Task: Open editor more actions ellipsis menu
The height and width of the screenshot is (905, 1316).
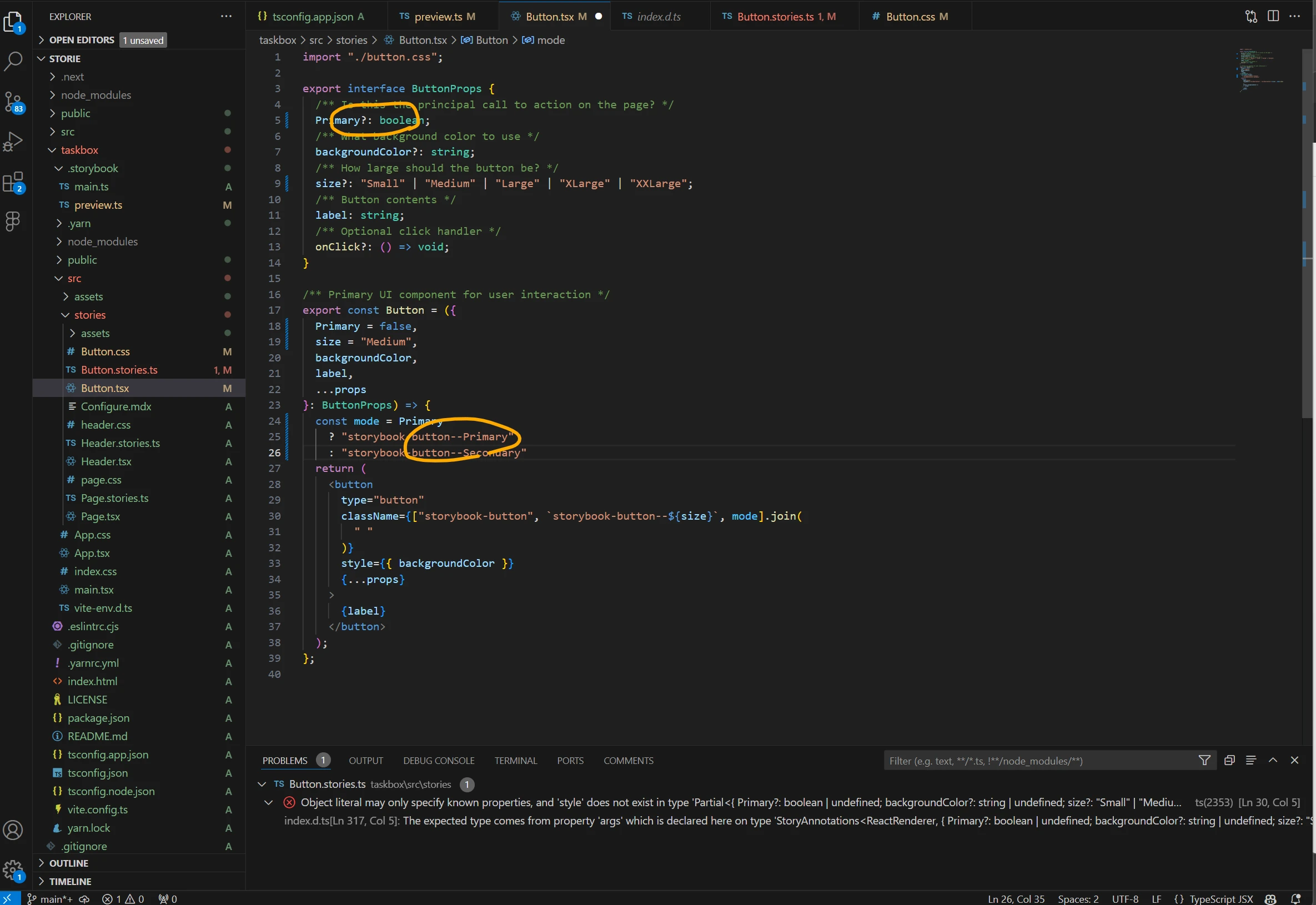Action: [1294, 17]
